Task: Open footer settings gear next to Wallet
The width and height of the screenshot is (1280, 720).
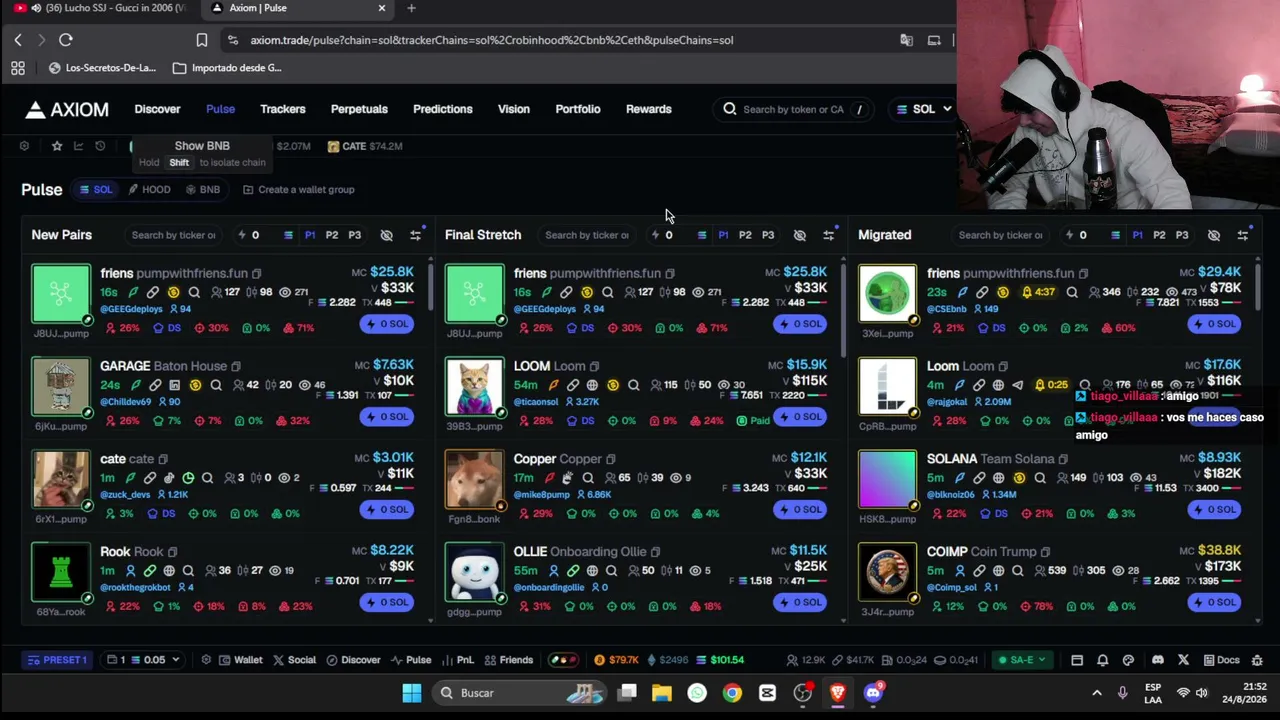Action: pos(206,660)
